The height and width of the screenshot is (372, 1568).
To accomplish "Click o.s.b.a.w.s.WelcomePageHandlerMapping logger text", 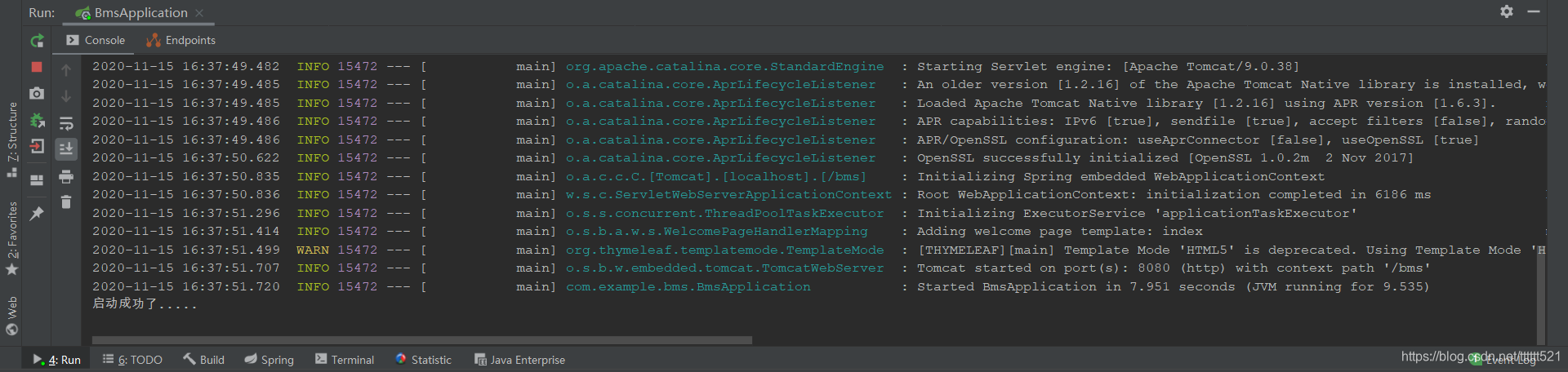I will click(716, 232).
